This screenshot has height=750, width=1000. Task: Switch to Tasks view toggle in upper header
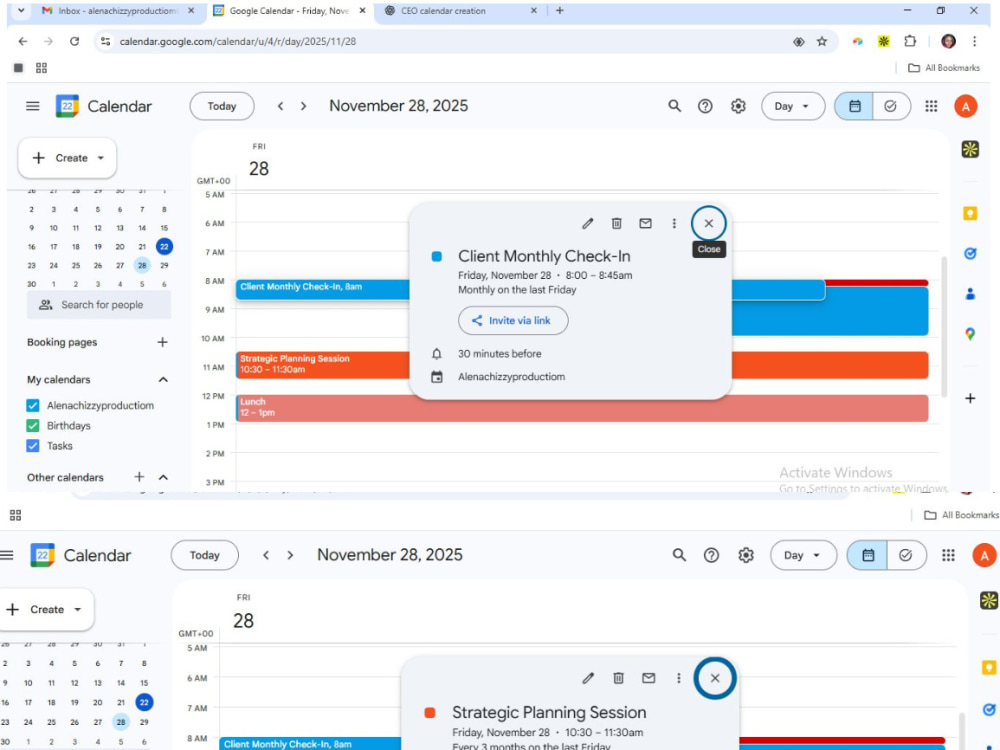click(891, 107)
